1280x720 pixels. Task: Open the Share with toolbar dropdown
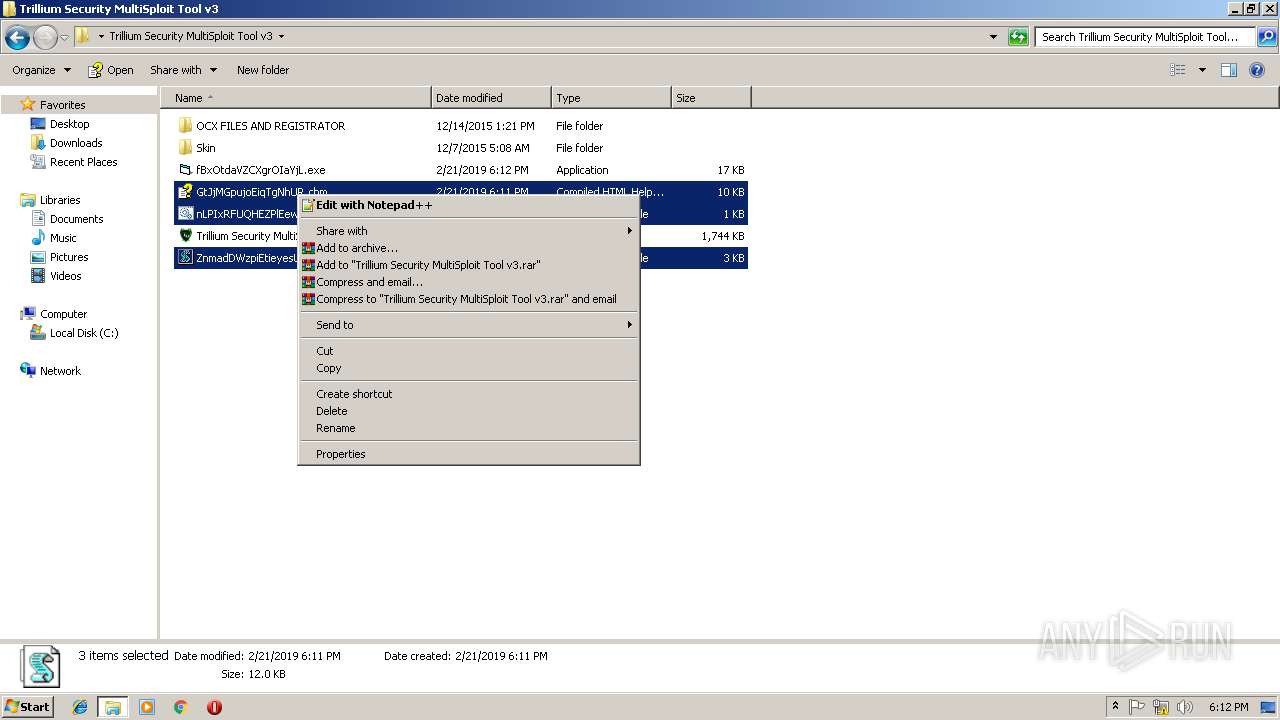pyautogui.click(x=183, y=70)
